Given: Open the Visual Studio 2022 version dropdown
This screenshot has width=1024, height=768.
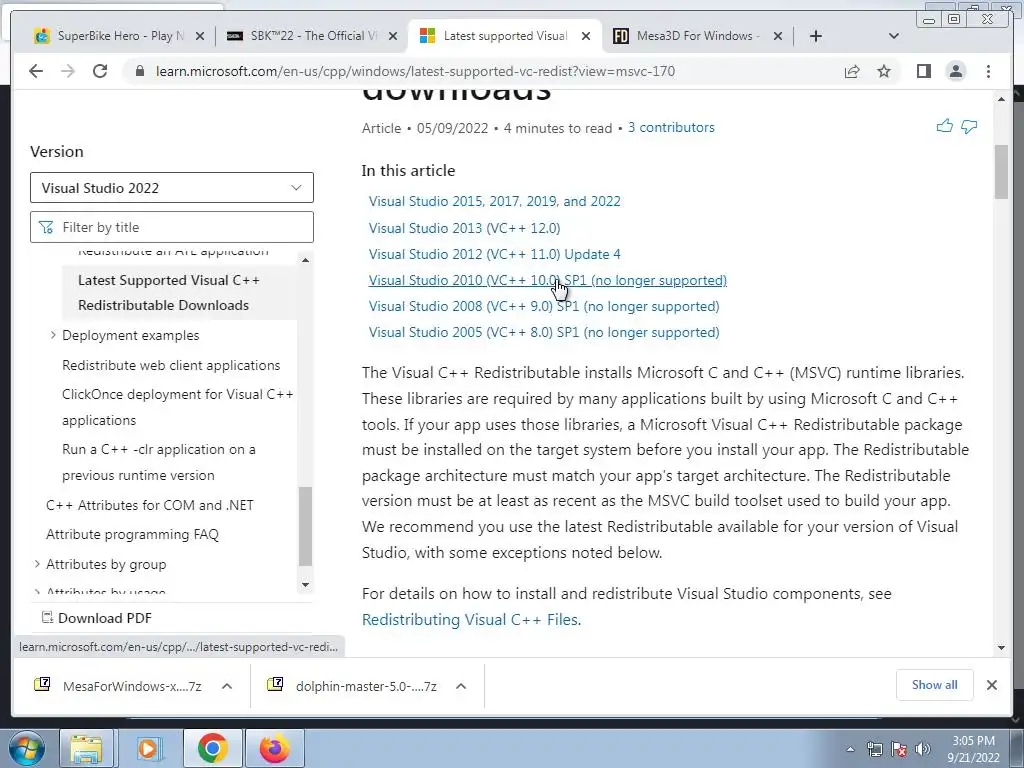Looking at the screenshot, I should [x=172, y=187].
